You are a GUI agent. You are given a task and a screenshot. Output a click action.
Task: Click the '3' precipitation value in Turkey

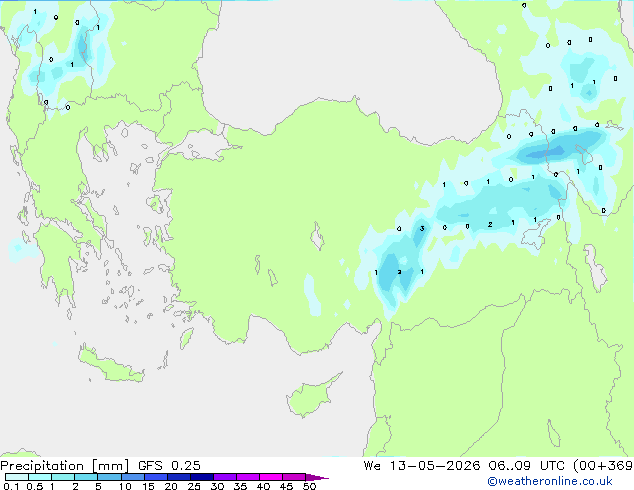422,229
